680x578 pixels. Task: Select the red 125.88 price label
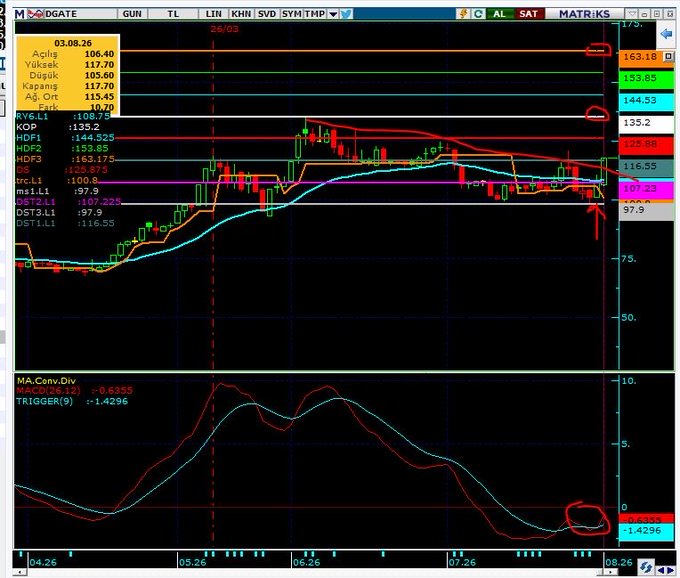(646, 144)
